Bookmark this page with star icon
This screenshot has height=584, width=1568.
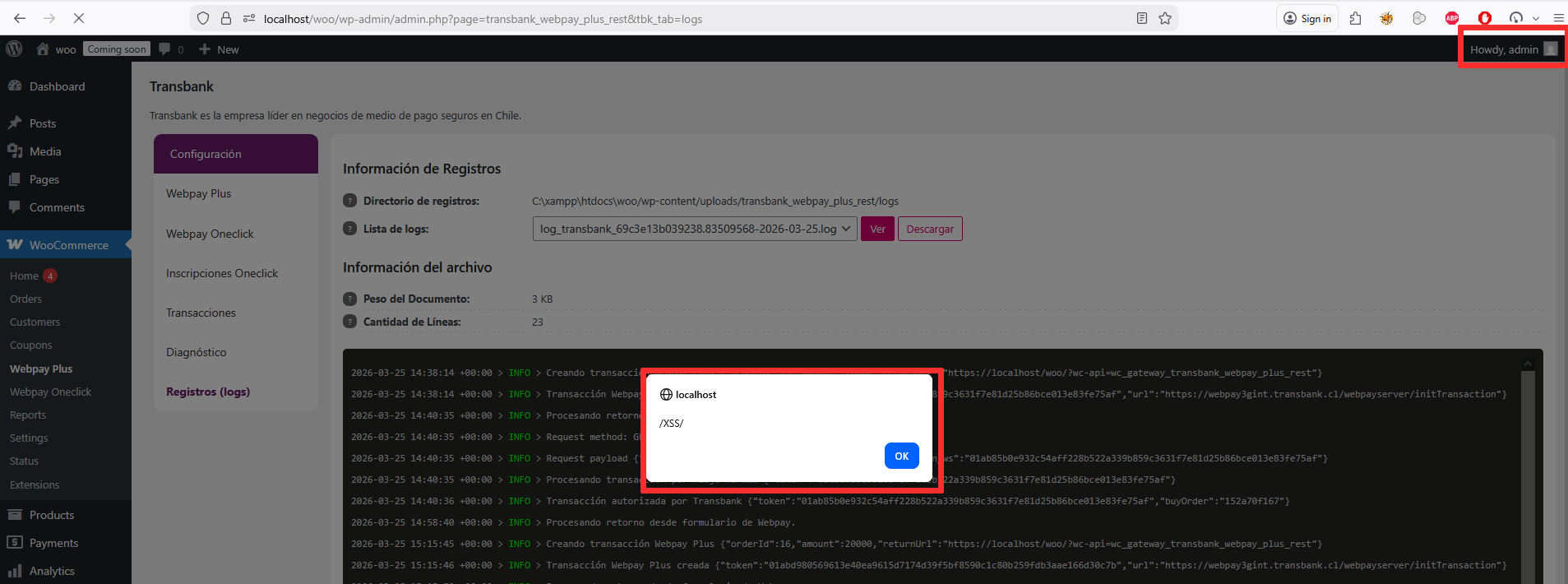[1165, 18]
